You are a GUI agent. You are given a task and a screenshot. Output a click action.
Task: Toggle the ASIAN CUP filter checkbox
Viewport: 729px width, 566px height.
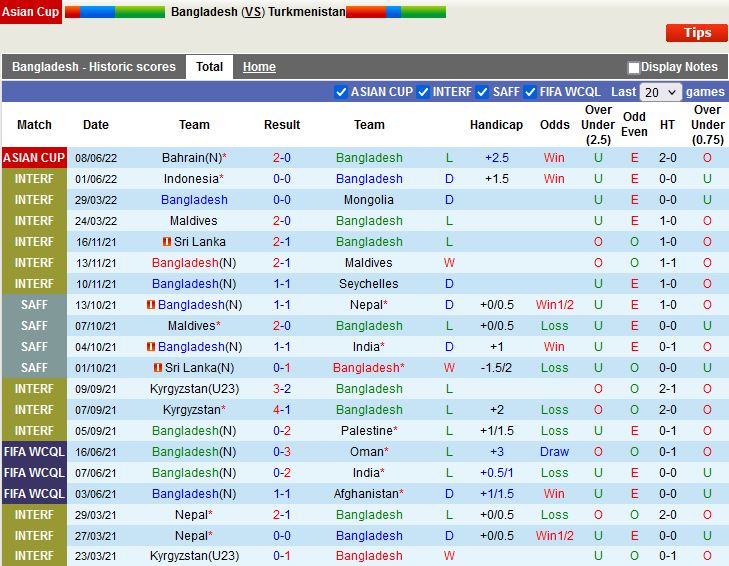pos(341,92)
